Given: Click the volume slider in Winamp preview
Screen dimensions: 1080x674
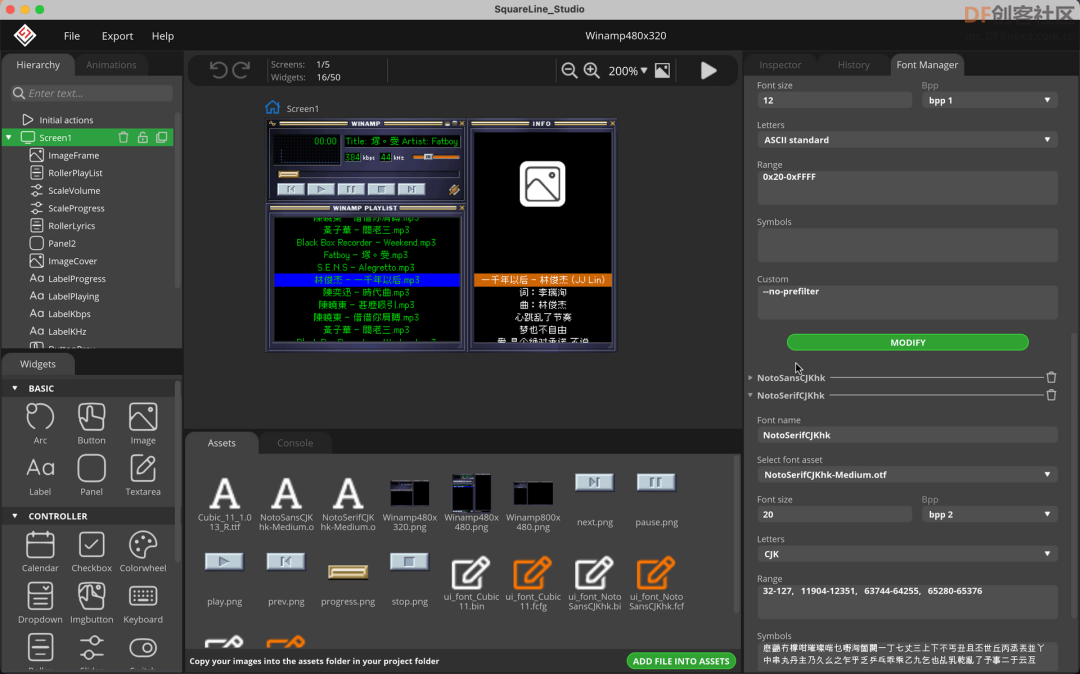Looking at the screenshot, I should tap(436, 157).
